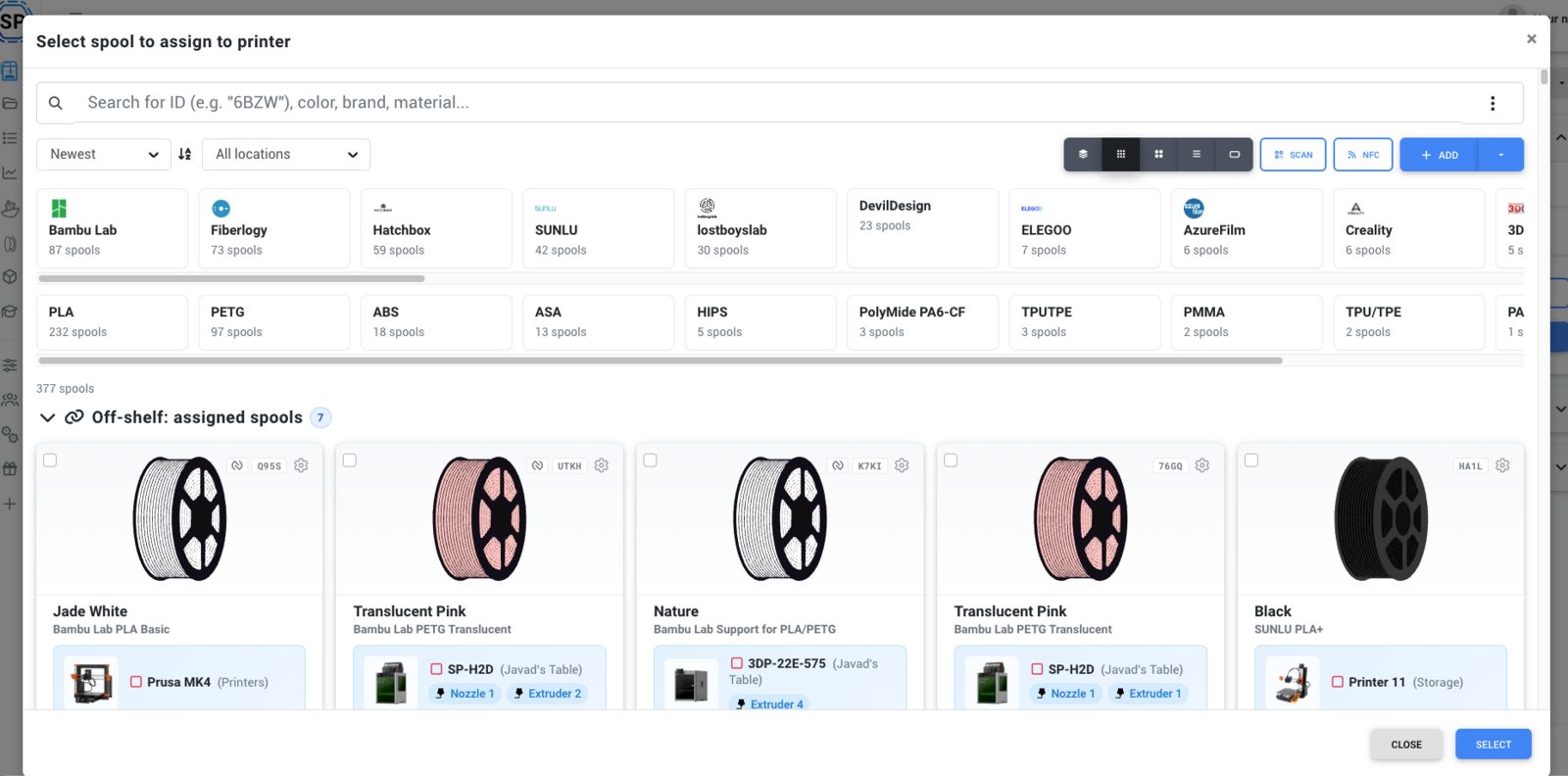Viewport: 1568px width, 776px height.
Task: Check the 76GQ Translucent Pink spool checkbox
Action: click(x=951, y=461)
